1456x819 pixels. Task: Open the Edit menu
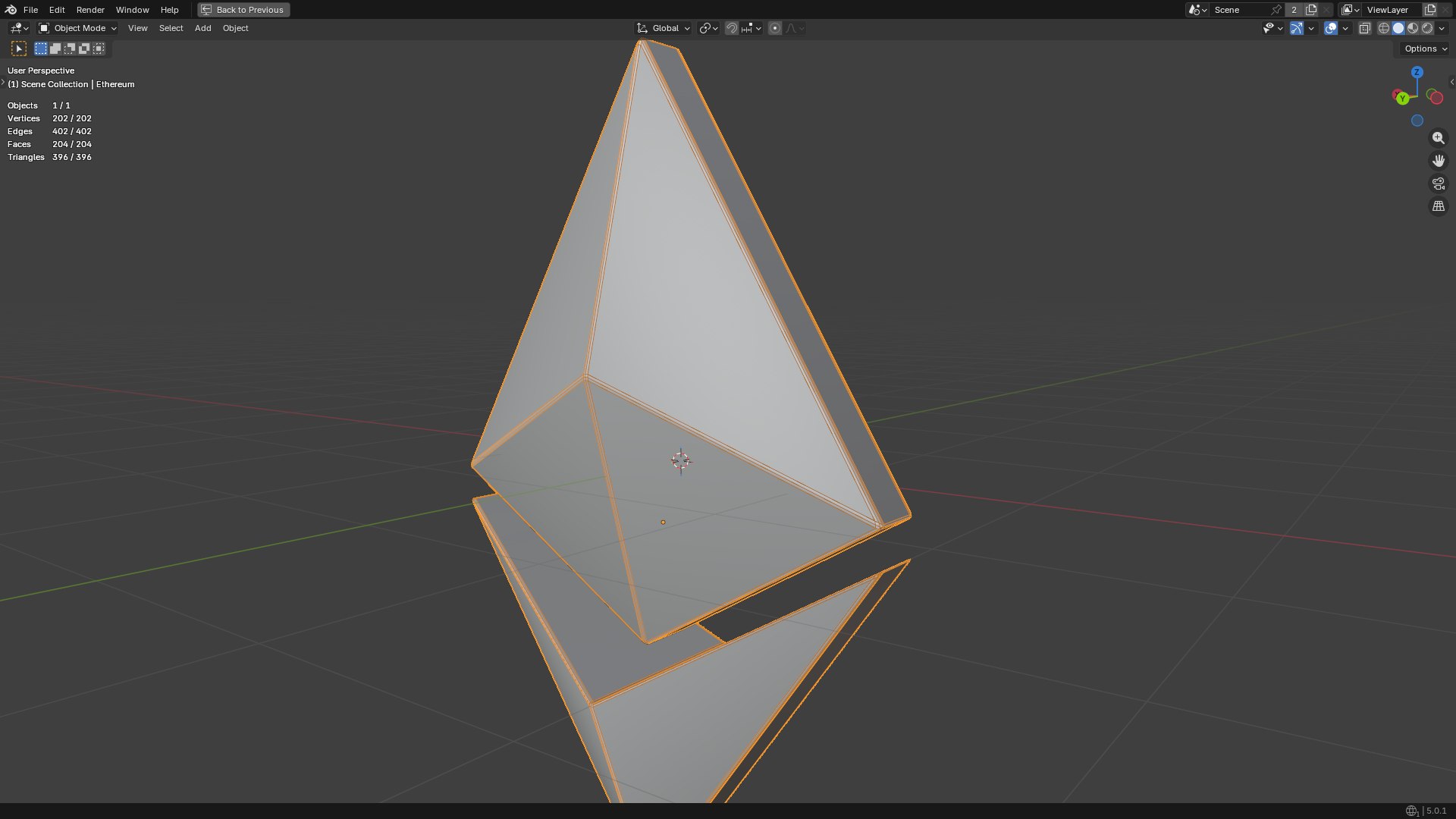(x=57, y=10)
